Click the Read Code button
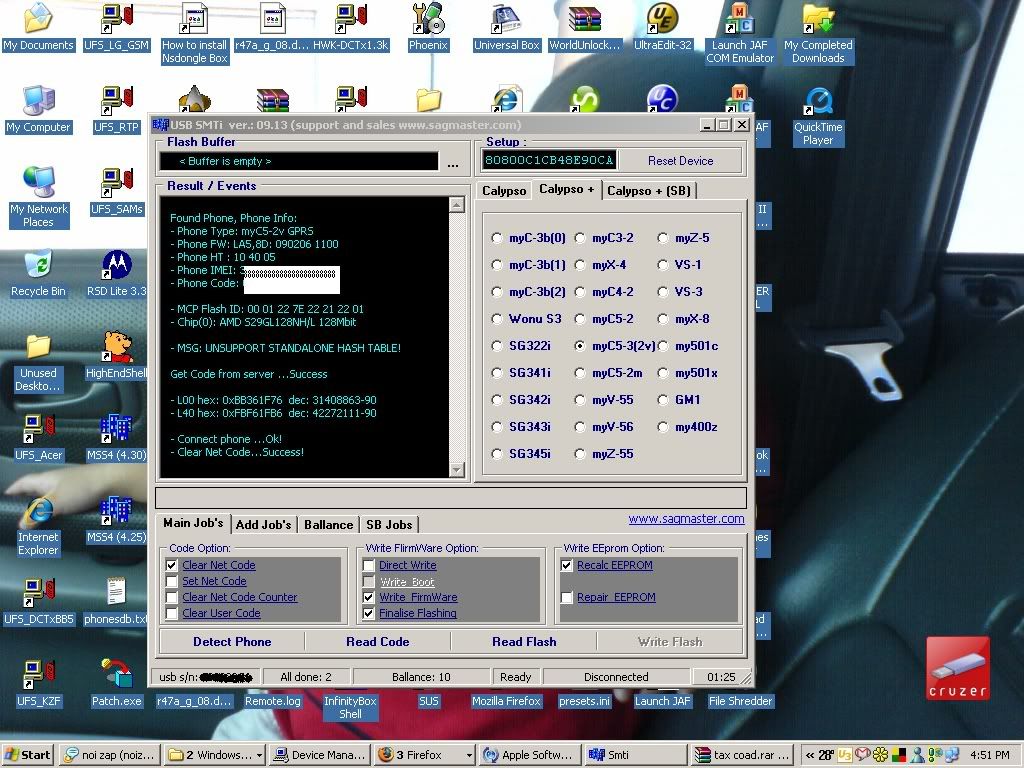Viewport: 1024px width, 768px height. 378,642
